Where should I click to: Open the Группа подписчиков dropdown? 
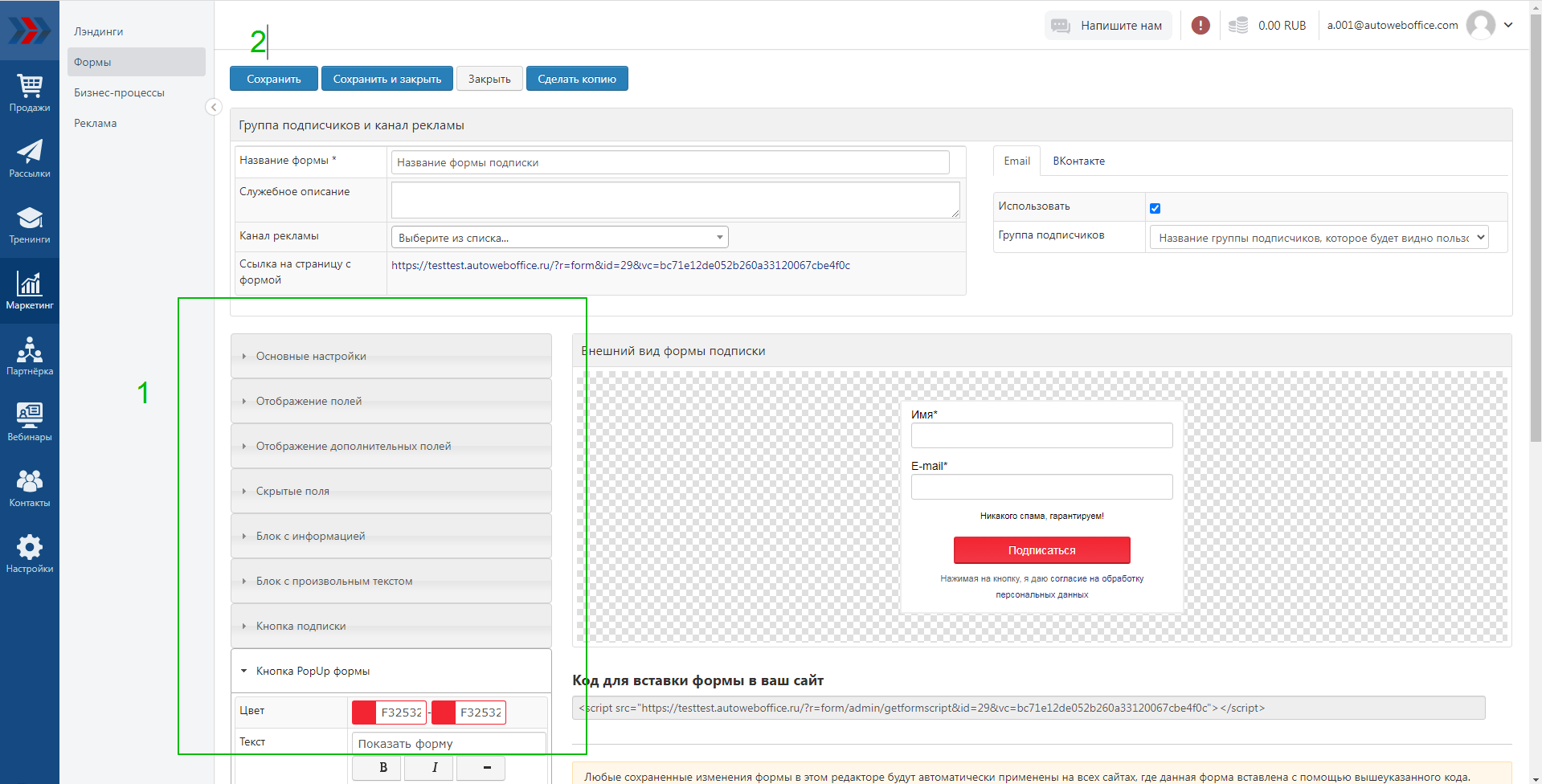tap(1319, 238)
